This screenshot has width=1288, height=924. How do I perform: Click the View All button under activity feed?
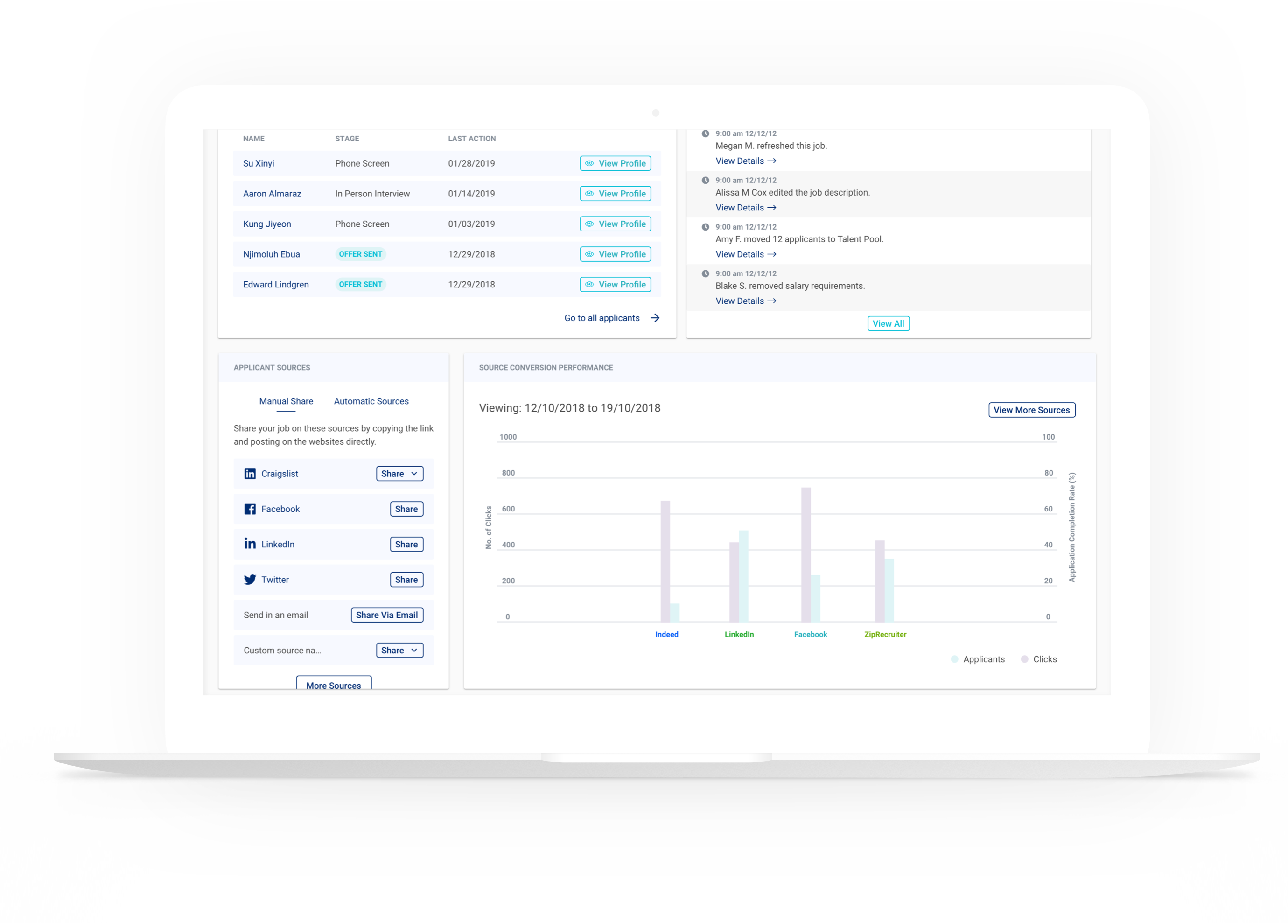click(x=888, y=323)
